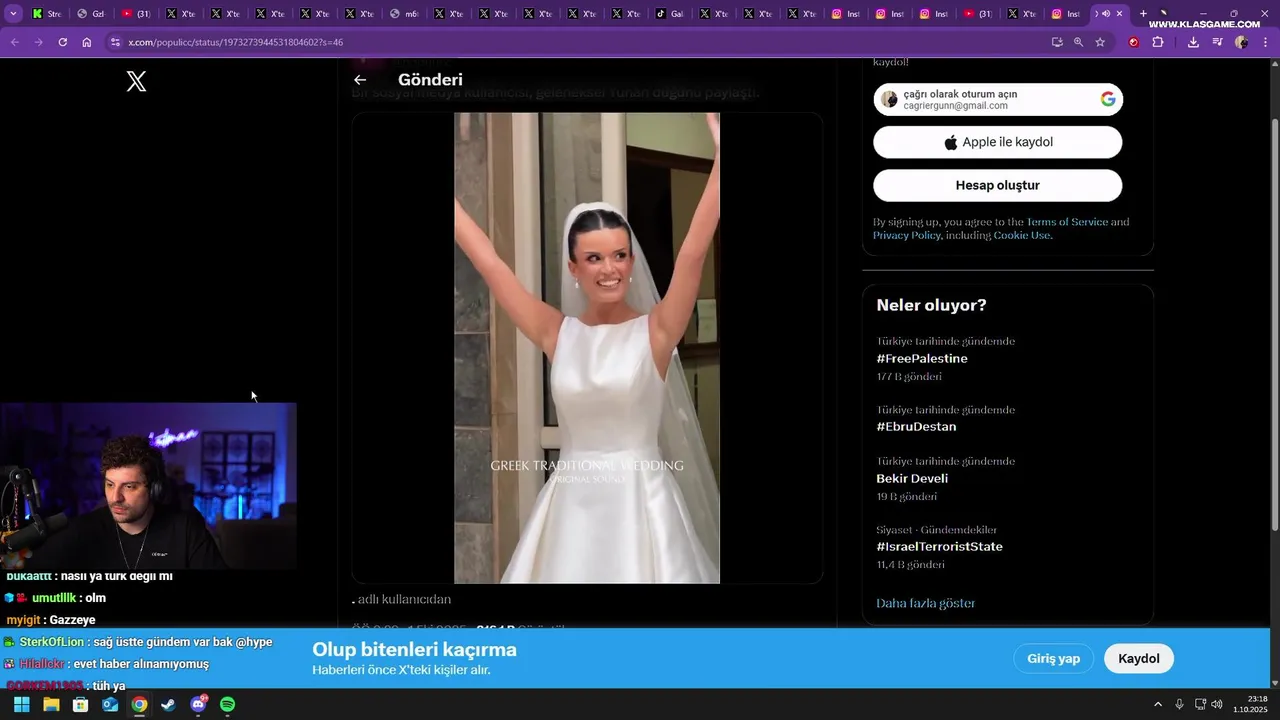Click 'Kaydol' in bottom banner
Image resolution: width=1280 pixels, height=720 pixels.
pyautogui.click(x=1139, y=658)
